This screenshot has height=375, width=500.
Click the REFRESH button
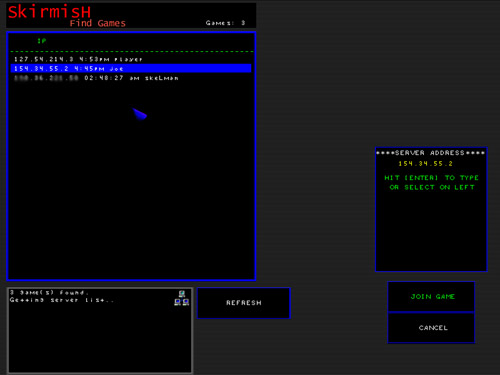244,303
